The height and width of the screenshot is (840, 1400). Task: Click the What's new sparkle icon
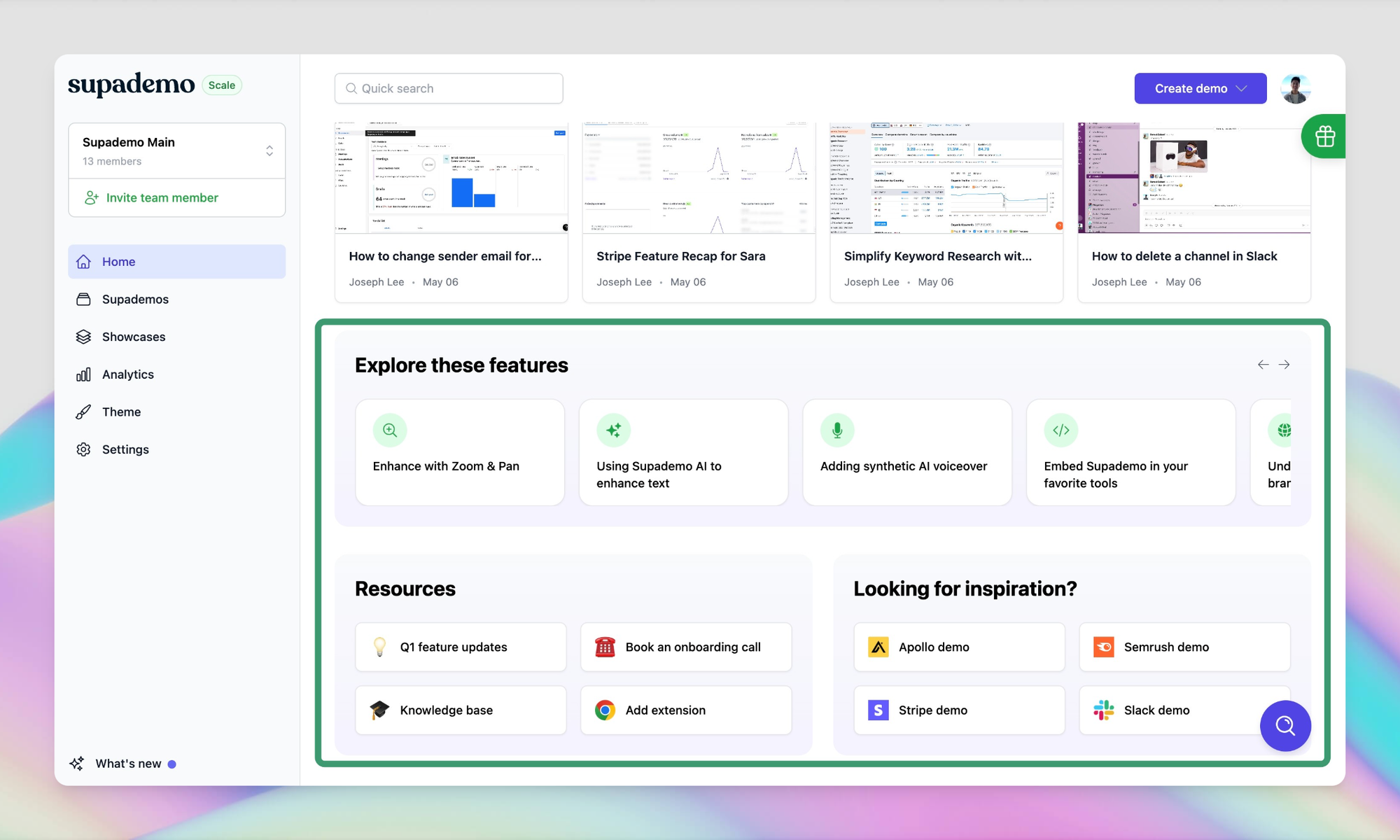pyautogui.click(x=77, y=764)
